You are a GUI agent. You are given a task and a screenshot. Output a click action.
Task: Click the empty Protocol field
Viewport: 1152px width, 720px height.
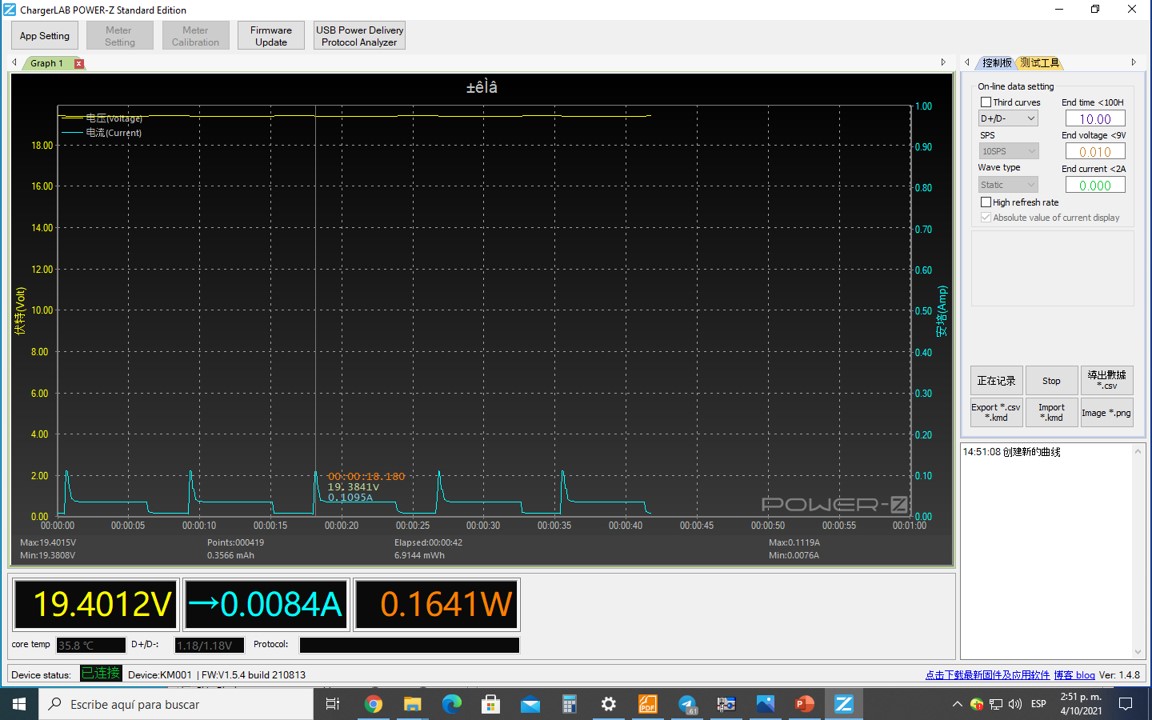pyautogui.click(x=409, y=645)
